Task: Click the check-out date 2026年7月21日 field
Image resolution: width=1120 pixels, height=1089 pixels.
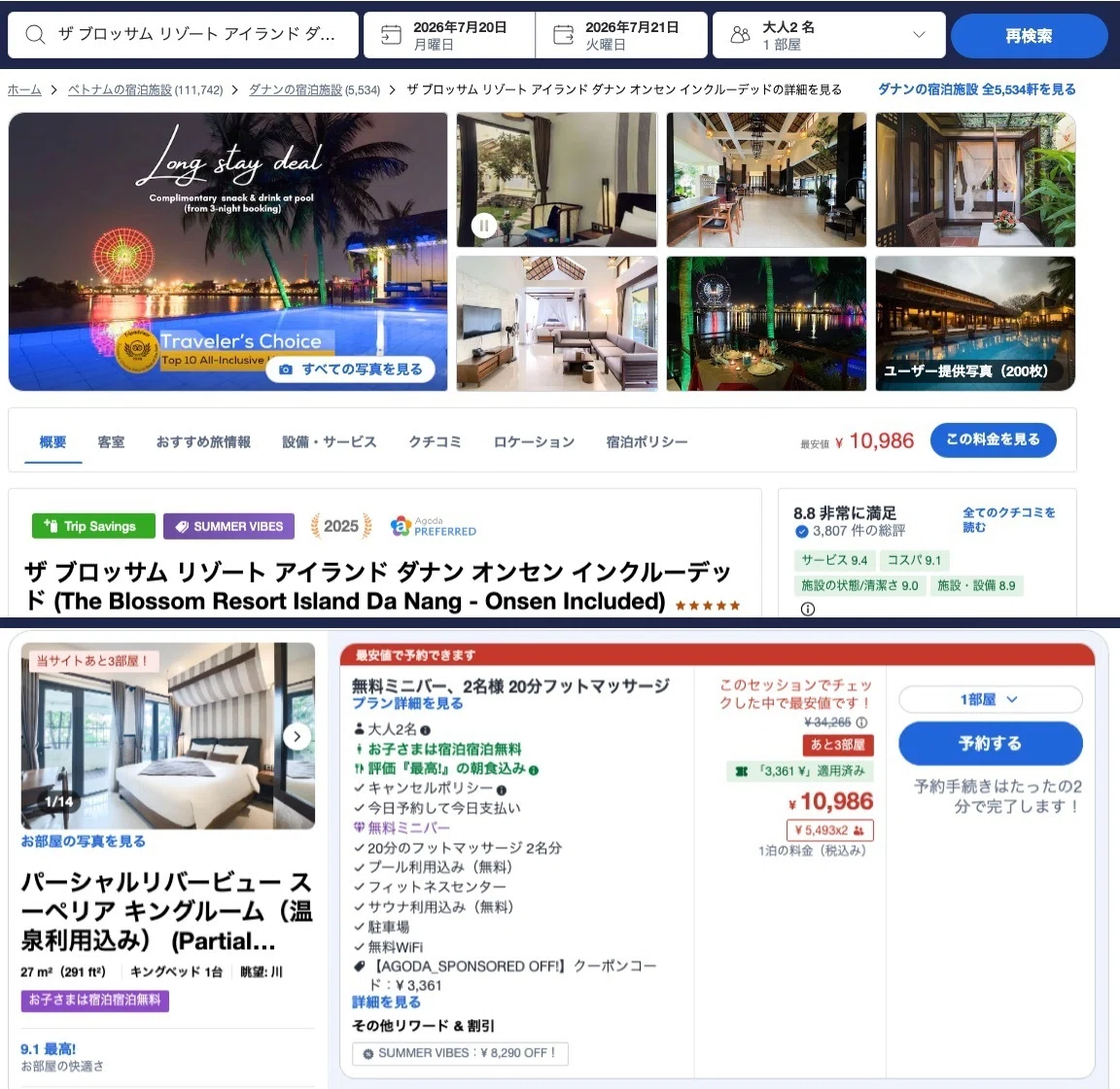Action: pyautogui.click(x=621, y=35)
